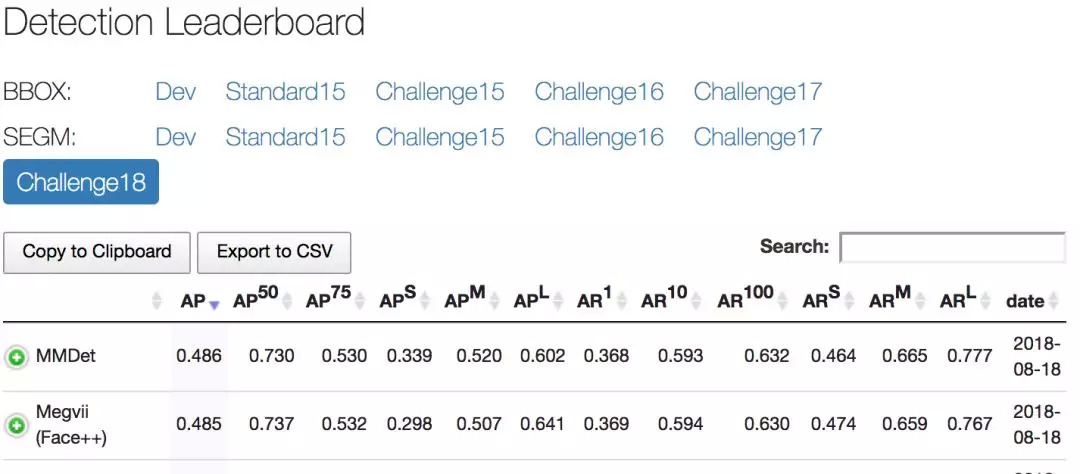This screenshot has width=1080, height=474.
Task: Click the Search input field
Action: coord(952,247)
